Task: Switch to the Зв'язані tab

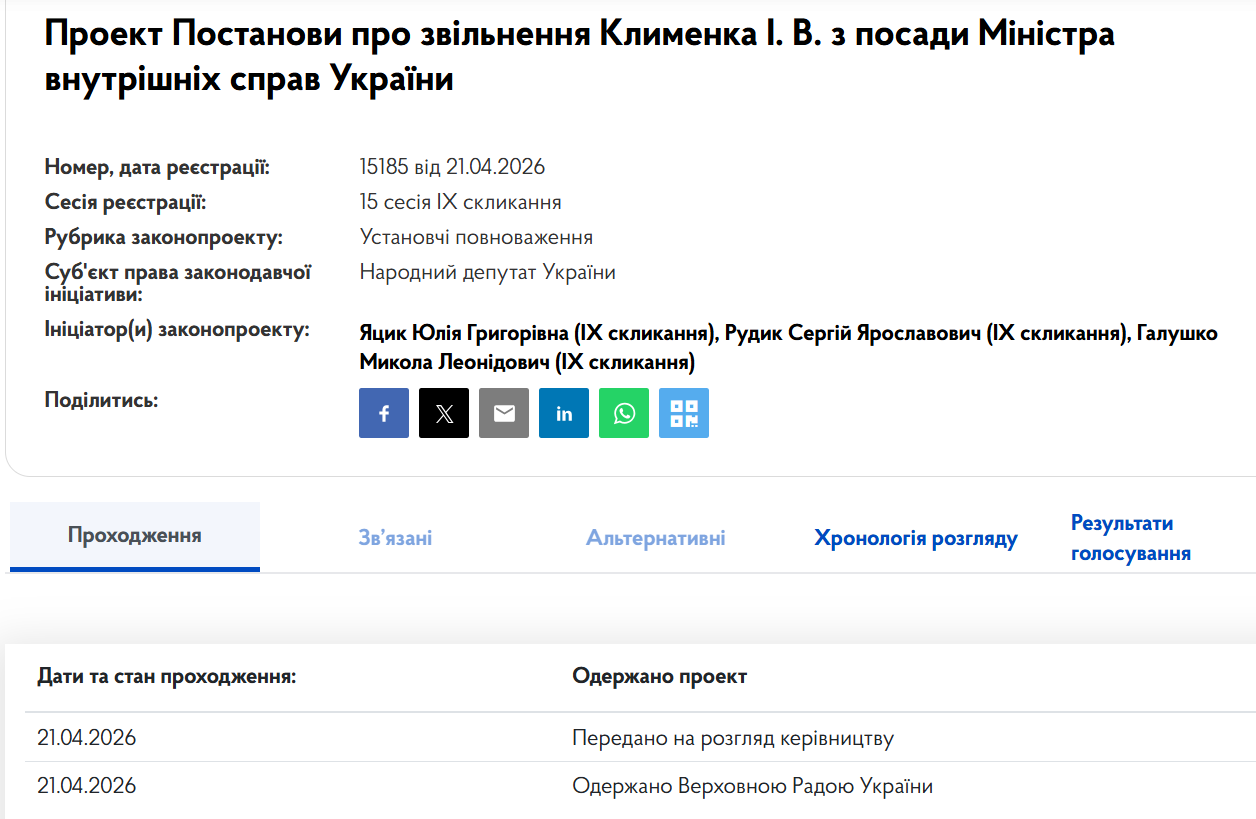Action: 395,538
